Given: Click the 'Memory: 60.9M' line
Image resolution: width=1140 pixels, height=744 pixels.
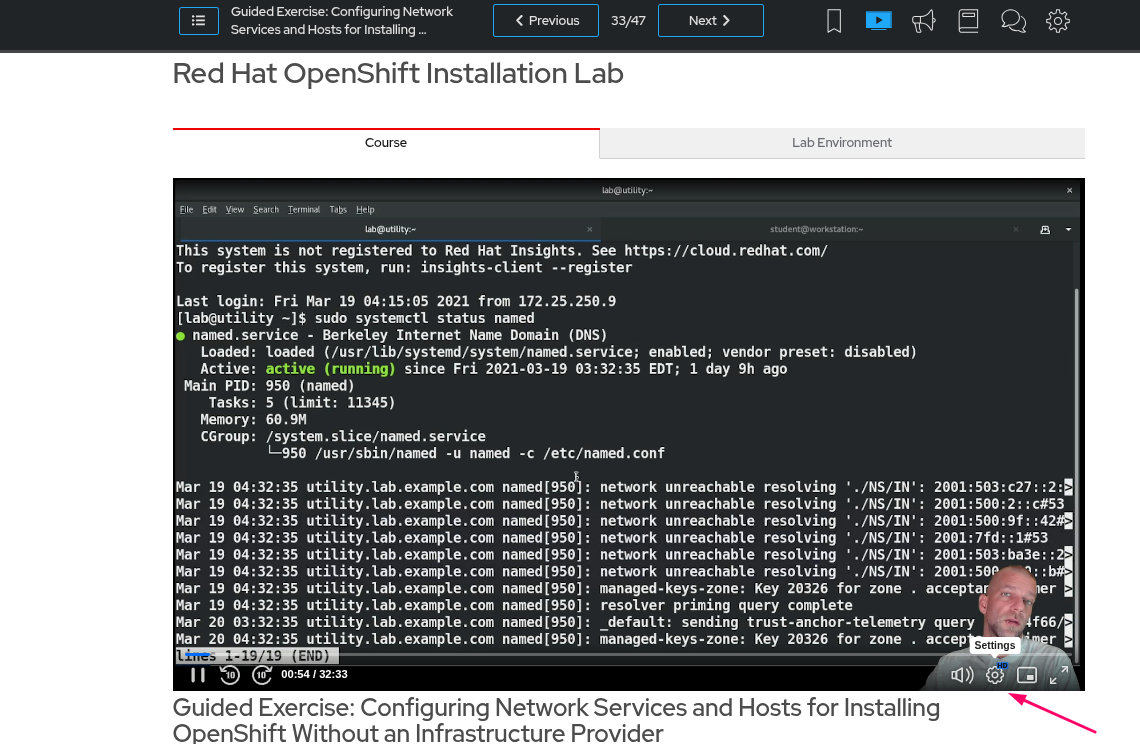Looking at the screenshot, I should 253,420.
